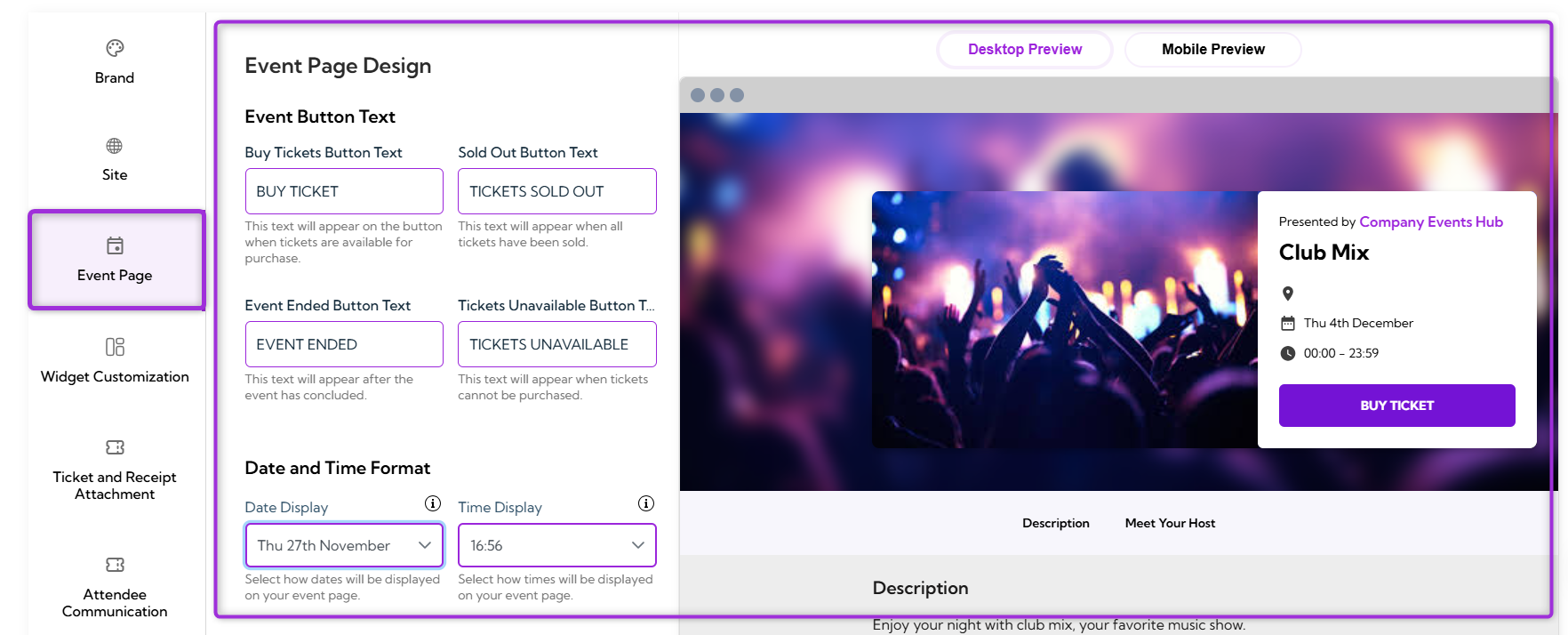Go to the Brand section
This screenshot has width=1568, height=635.
click(115, 62)
